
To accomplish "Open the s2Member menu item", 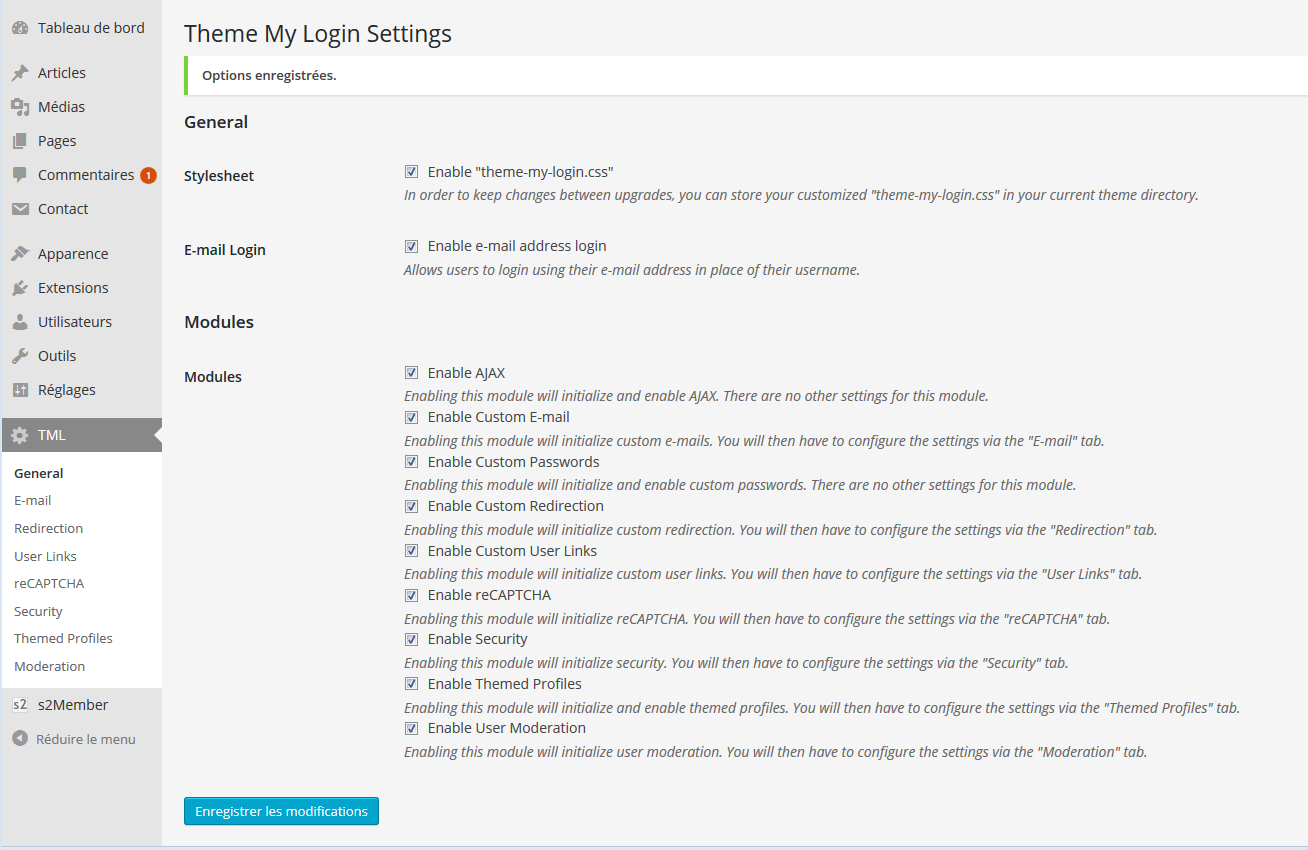I will [73, 705].
